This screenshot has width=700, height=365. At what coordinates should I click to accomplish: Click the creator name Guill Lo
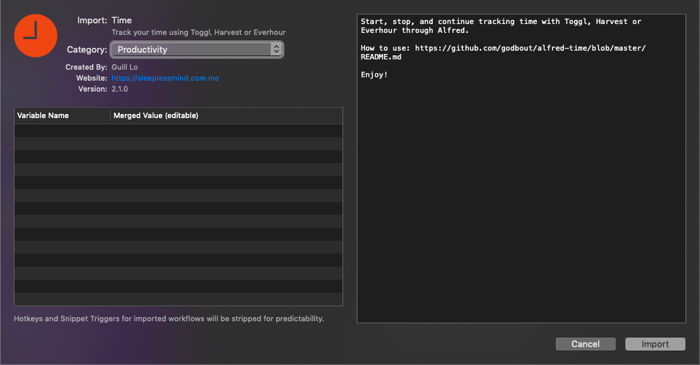pos(125,67)
